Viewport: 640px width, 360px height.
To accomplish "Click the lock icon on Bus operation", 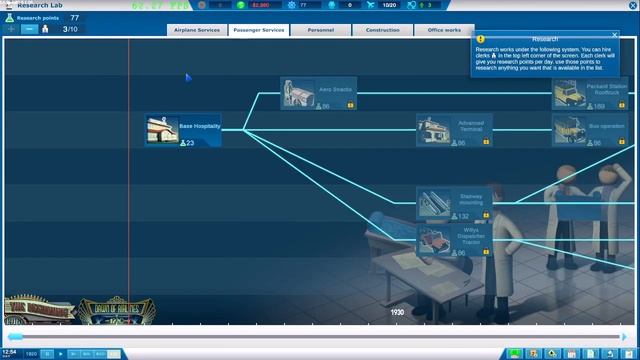I will click(x=622, y=142).
